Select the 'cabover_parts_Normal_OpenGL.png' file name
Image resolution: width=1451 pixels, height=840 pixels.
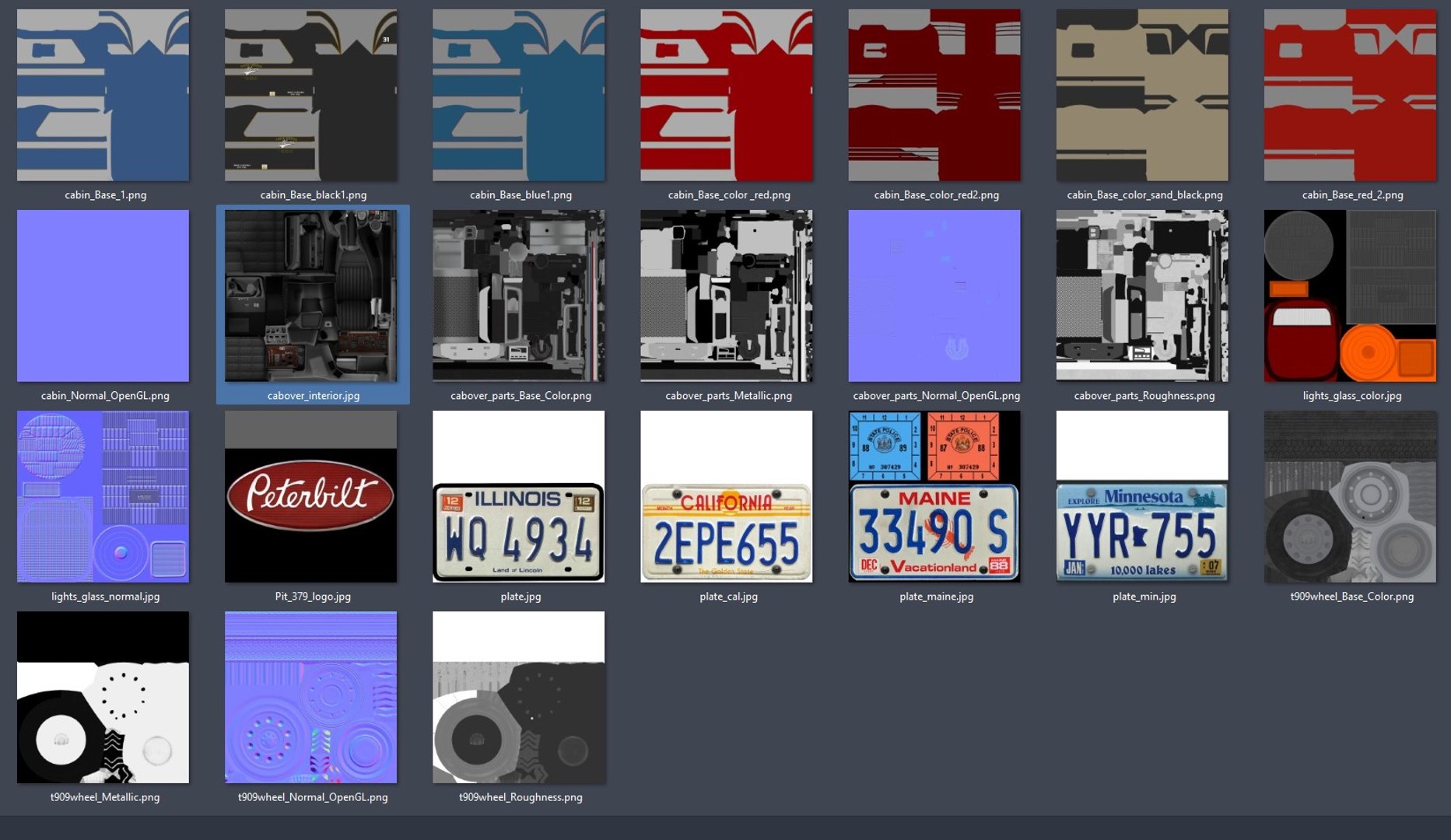point(937,396)
